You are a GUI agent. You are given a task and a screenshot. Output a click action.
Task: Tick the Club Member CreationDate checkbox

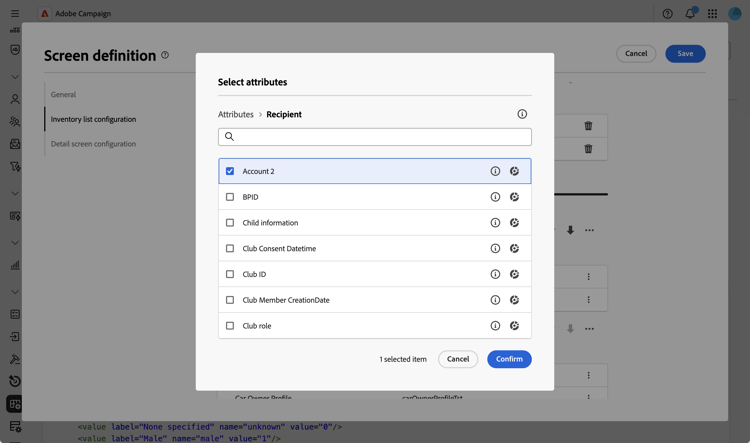pos(230,300)
